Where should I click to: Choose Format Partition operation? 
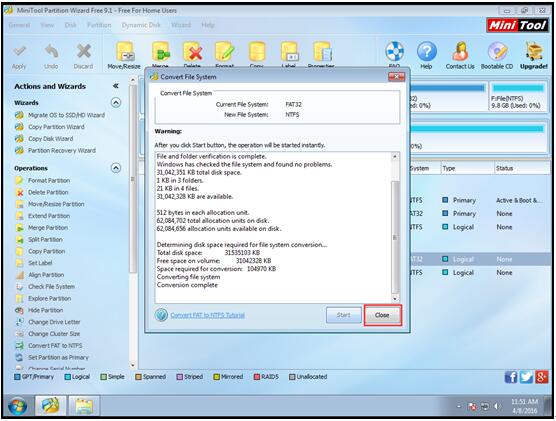[49, 181]
